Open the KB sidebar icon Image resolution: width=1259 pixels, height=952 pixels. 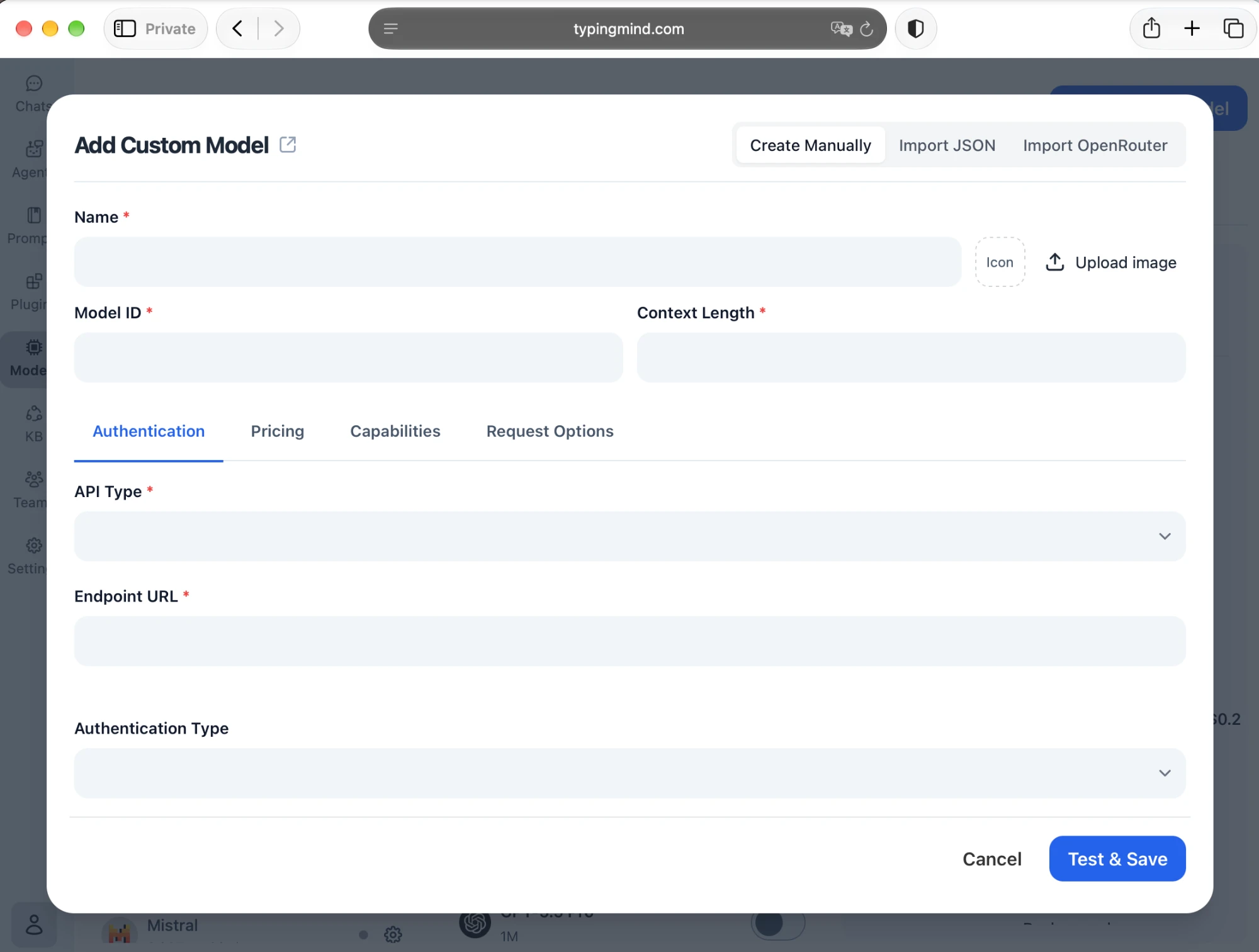coord(34,413)
